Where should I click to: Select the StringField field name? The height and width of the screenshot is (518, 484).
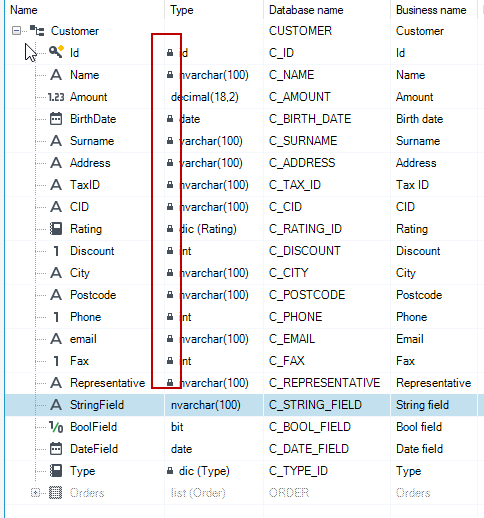(97, 405)
